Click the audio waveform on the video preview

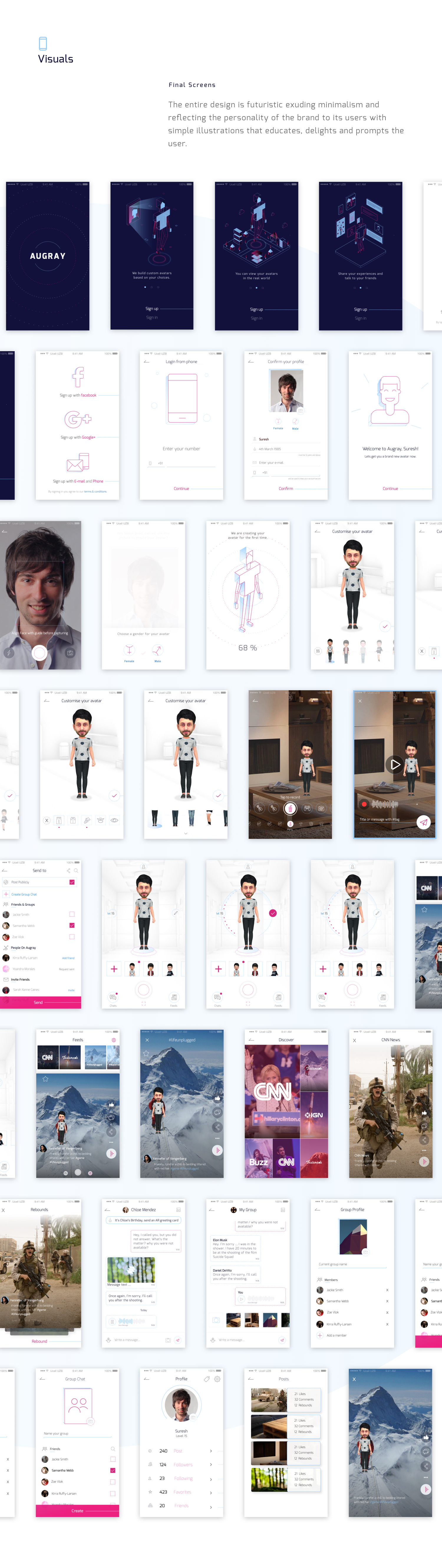(x=385, y=804)
